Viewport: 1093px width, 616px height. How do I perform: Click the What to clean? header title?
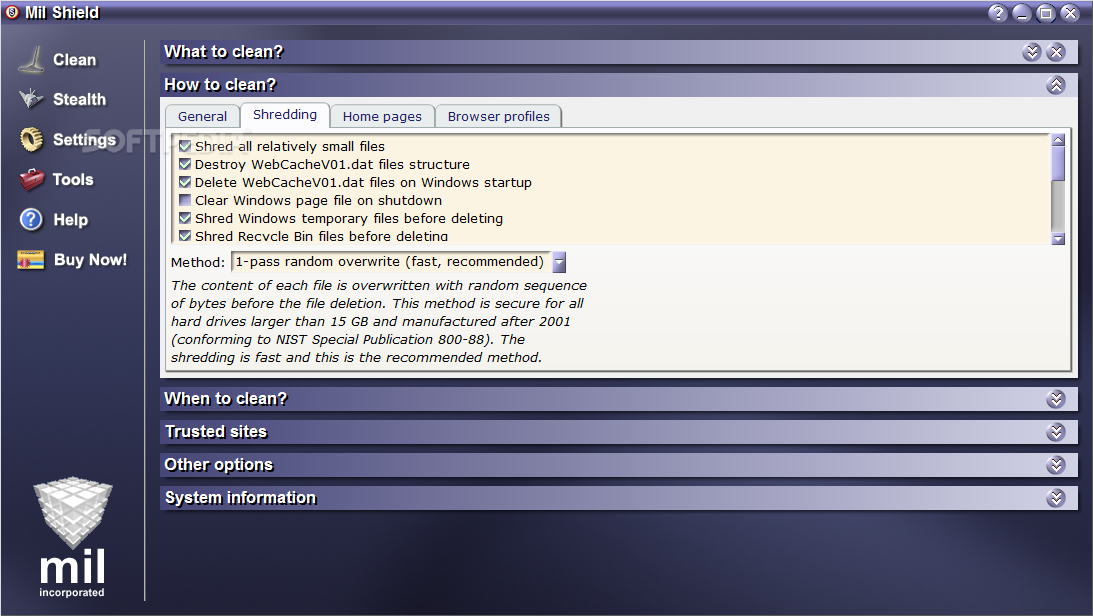[224, 52]
